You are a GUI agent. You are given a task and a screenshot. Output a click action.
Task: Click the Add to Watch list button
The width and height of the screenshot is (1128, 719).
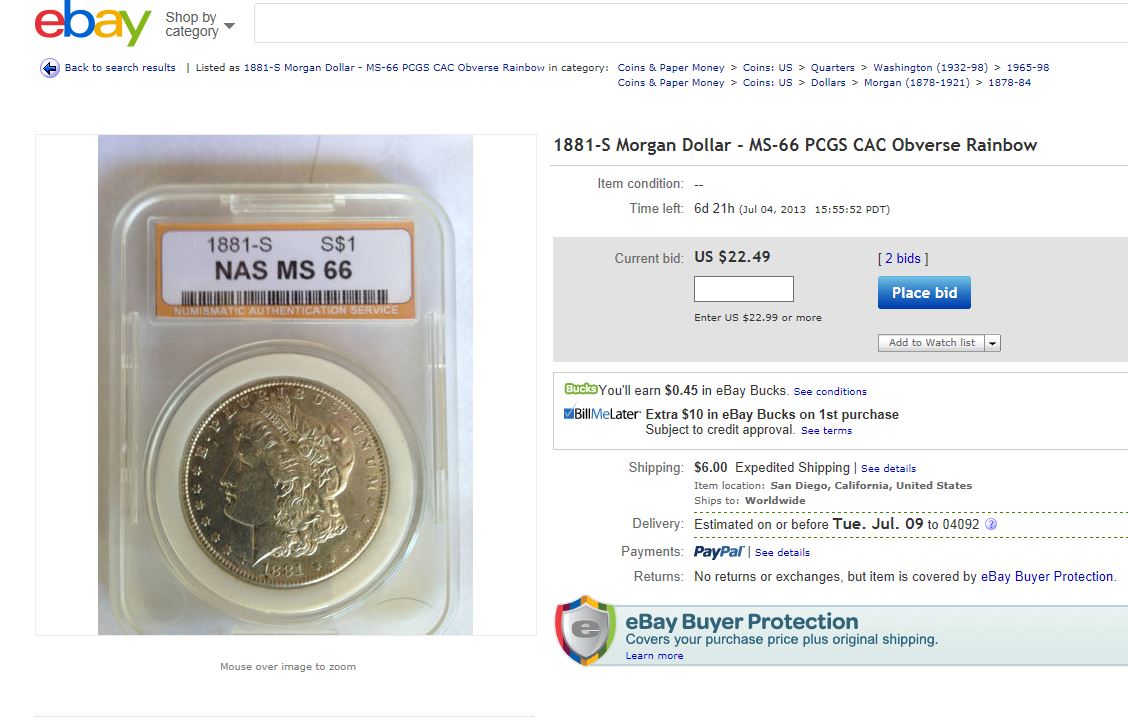click(932, 343)
